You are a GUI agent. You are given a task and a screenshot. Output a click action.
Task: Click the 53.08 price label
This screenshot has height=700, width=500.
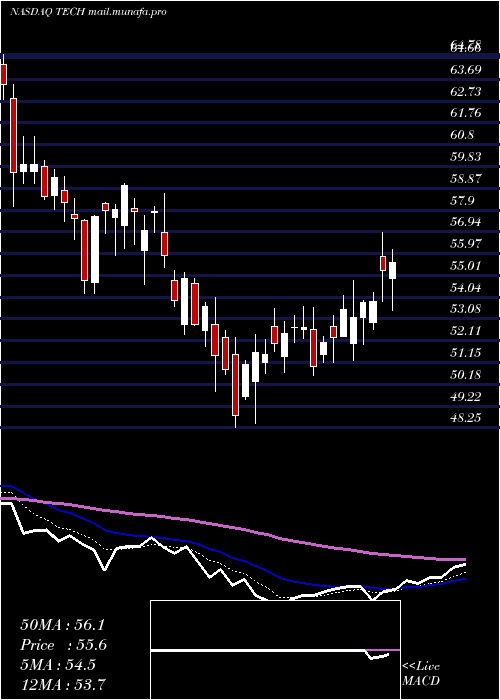pyautogui.click(x=466, y=309)
